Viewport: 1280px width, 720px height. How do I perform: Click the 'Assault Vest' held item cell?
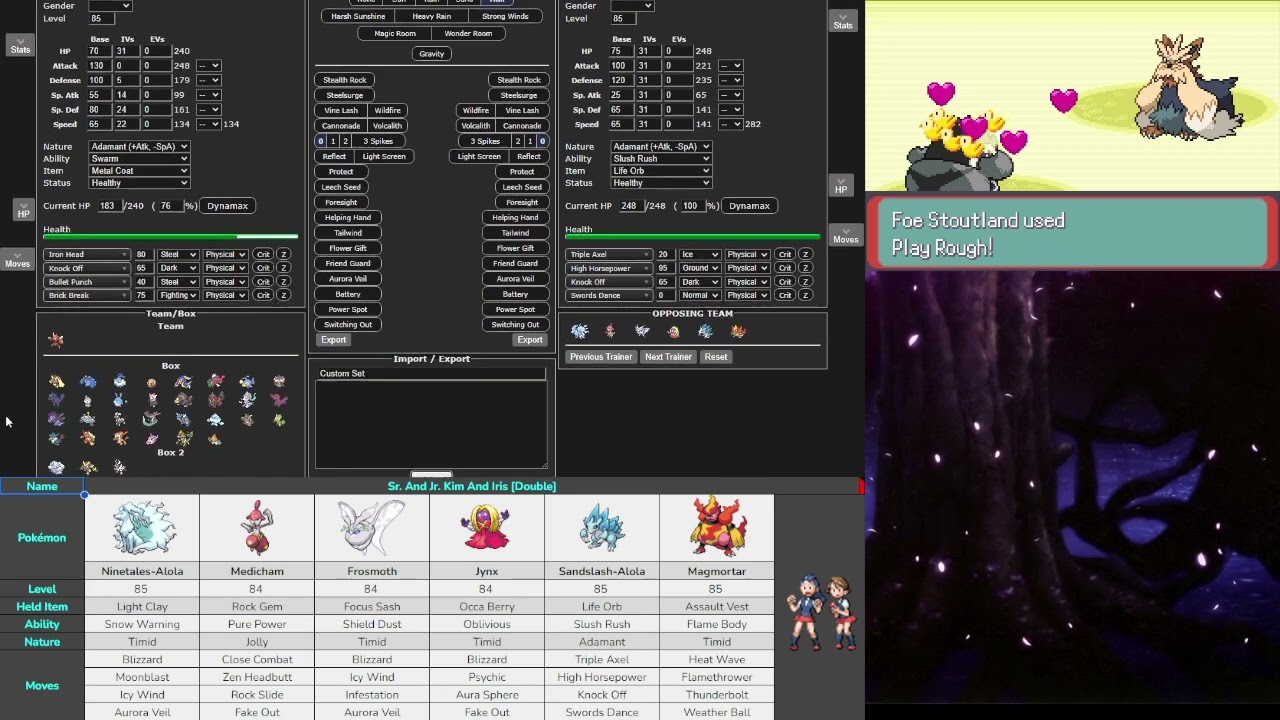tap(717, 607)
